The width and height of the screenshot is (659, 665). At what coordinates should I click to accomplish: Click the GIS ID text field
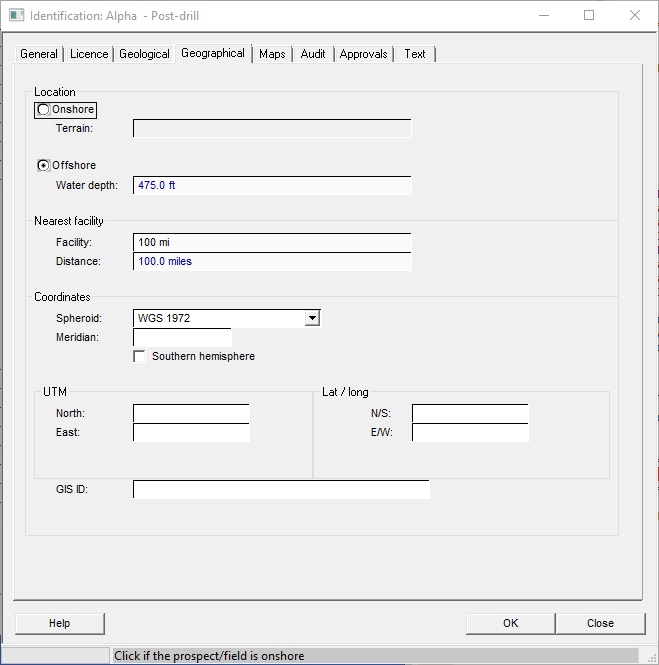(281, 490)
